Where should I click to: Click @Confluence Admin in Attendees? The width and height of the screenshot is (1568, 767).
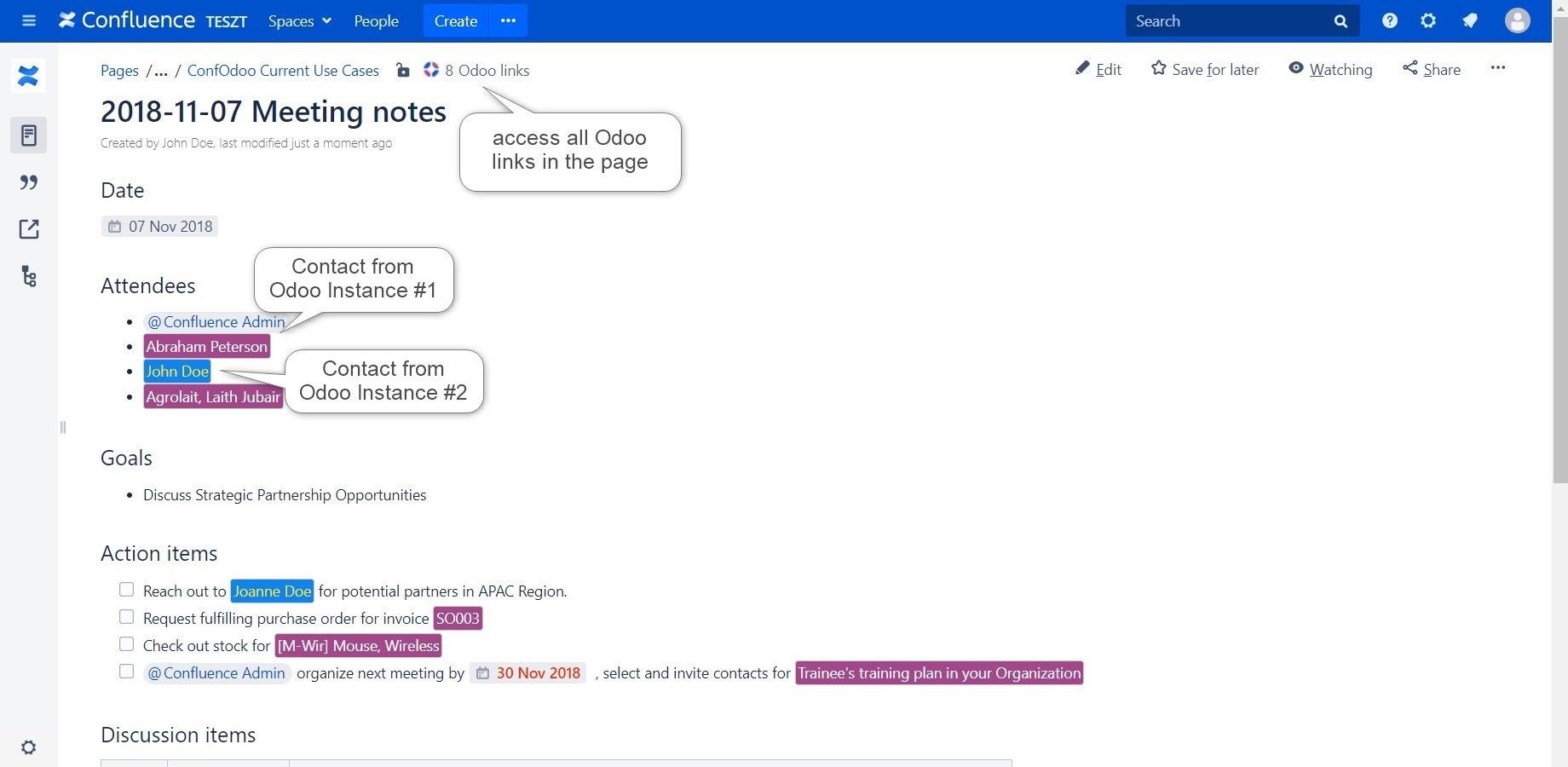click(x=216, y=321)
